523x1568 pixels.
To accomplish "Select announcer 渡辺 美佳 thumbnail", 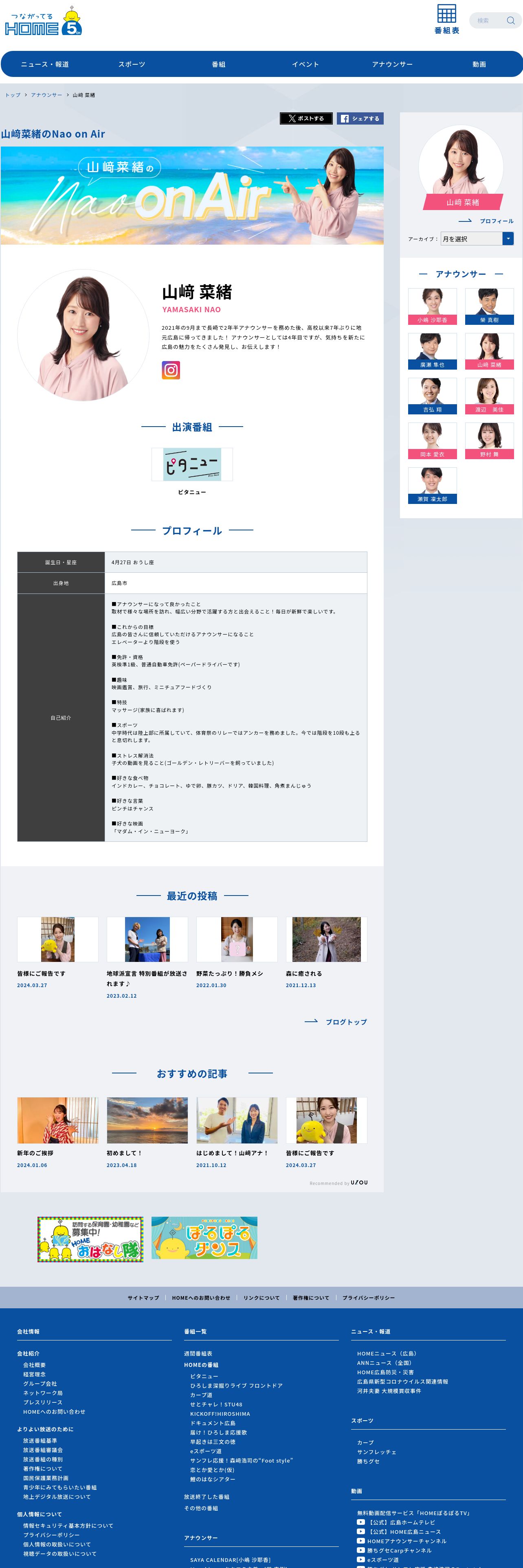I will click(x=490, y=396).
